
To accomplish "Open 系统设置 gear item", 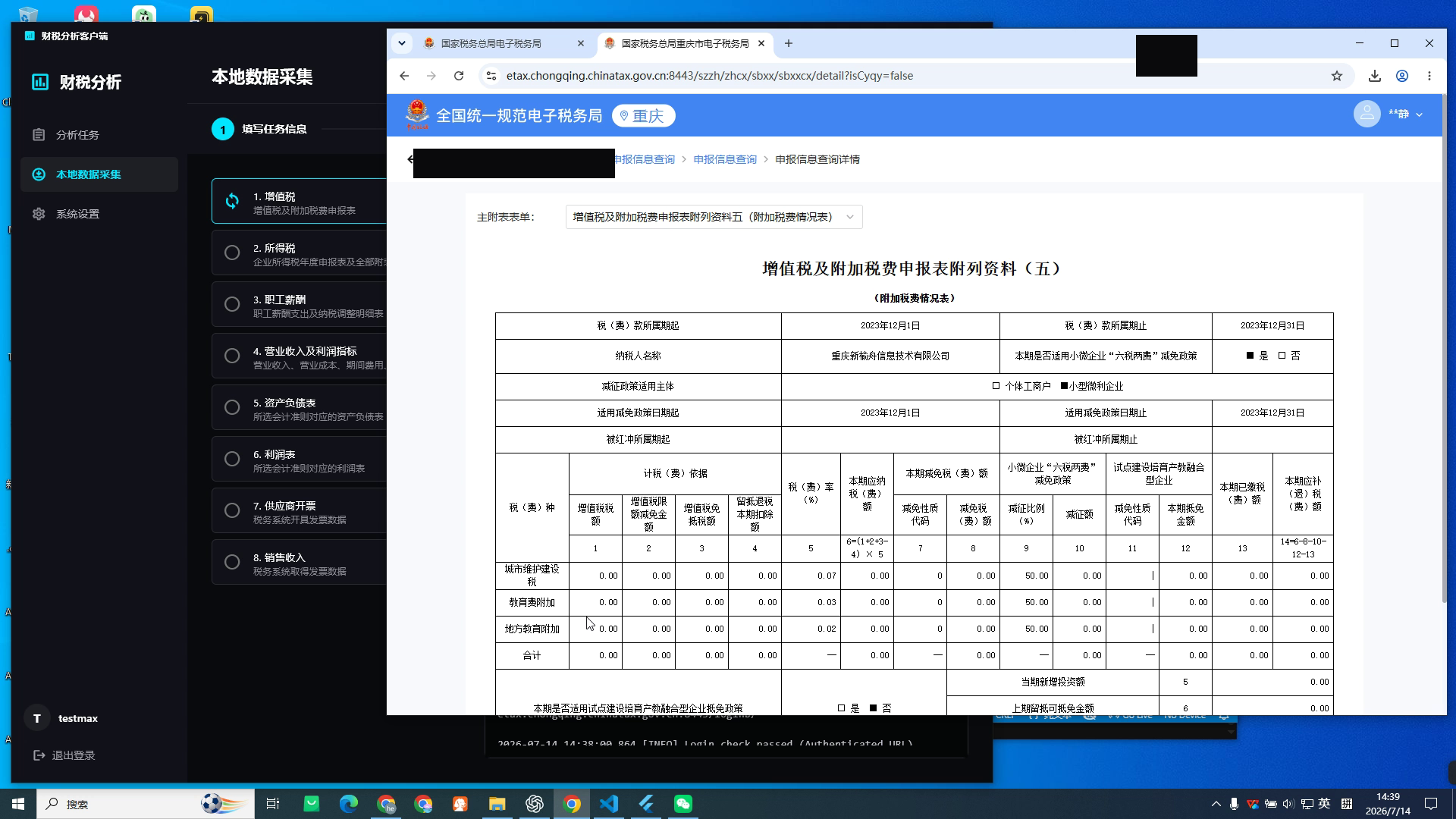I will pos(99,214).
